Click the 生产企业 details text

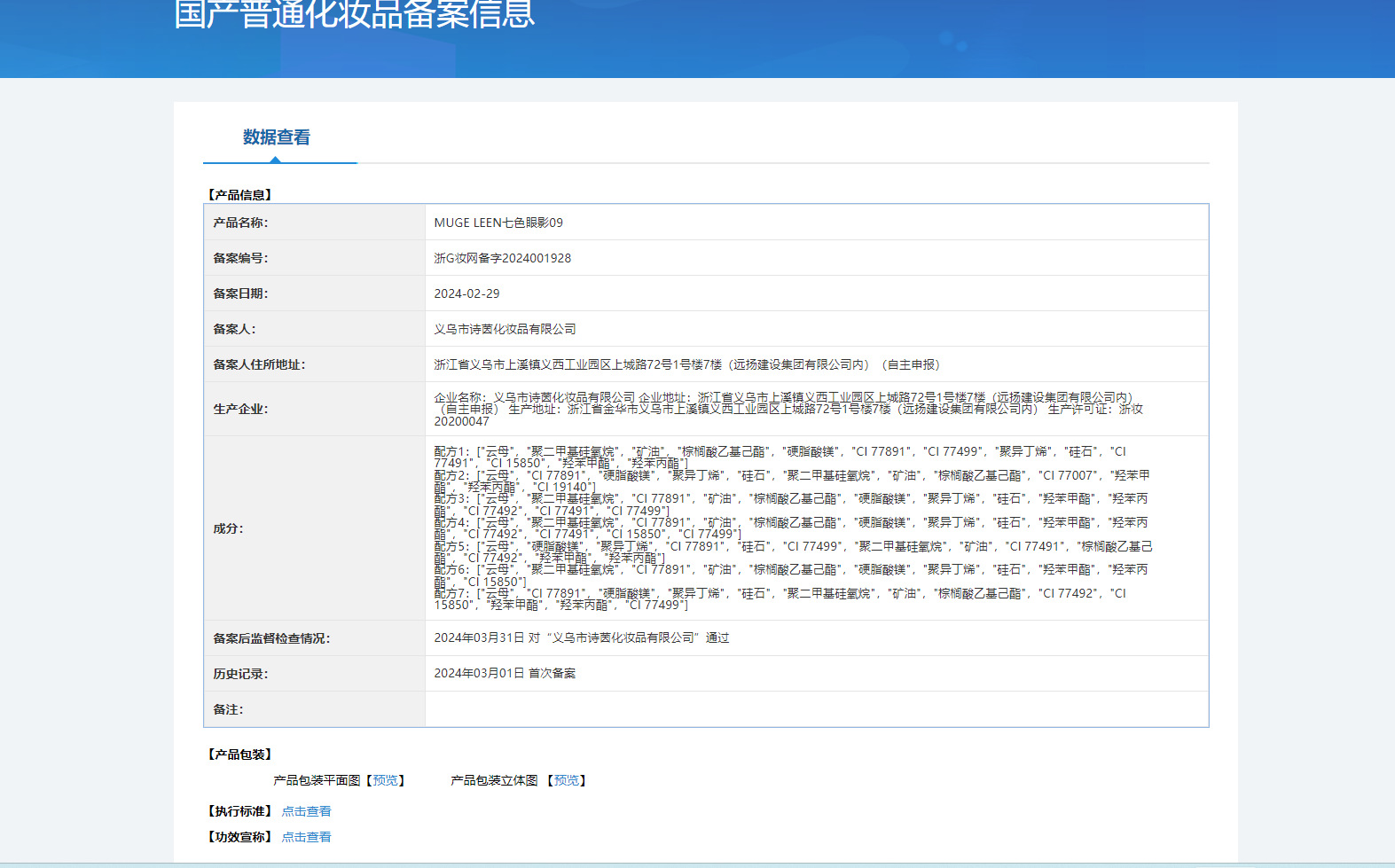tap(788, 409)
